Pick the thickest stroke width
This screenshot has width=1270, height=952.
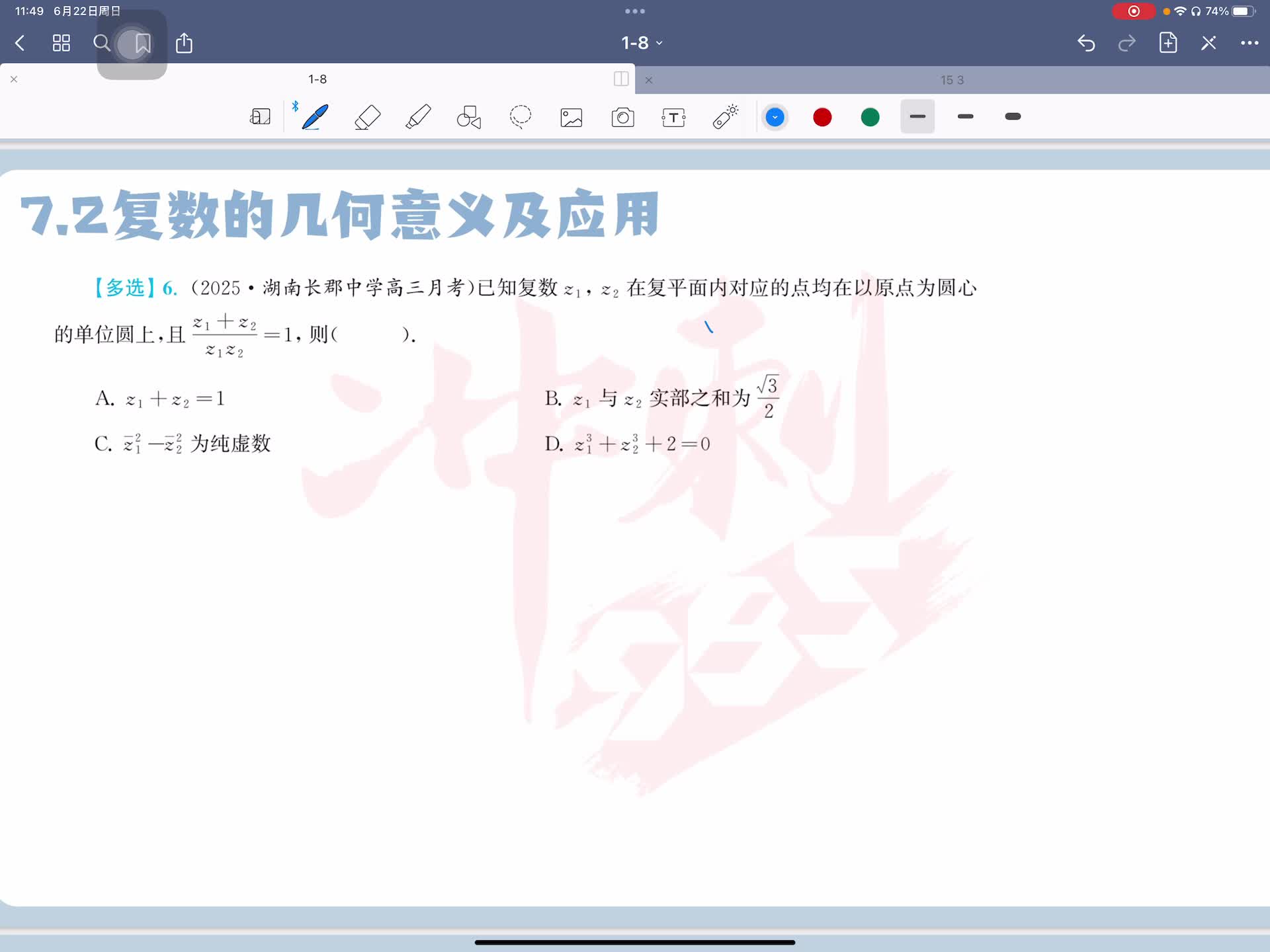(x=1012, y=117)
